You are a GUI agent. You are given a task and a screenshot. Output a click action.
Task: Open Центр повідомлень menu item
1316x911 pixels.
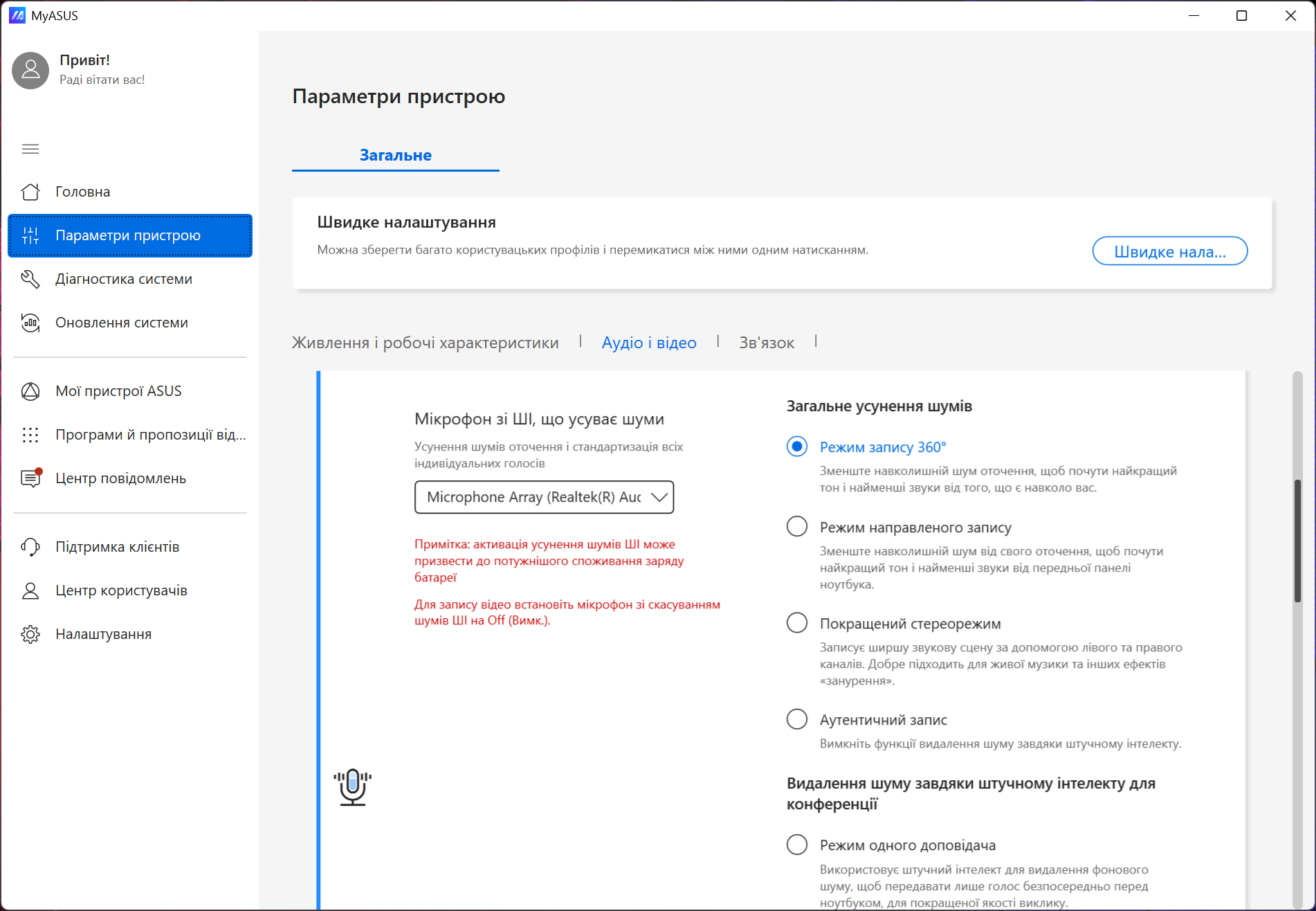coord(130,478)
